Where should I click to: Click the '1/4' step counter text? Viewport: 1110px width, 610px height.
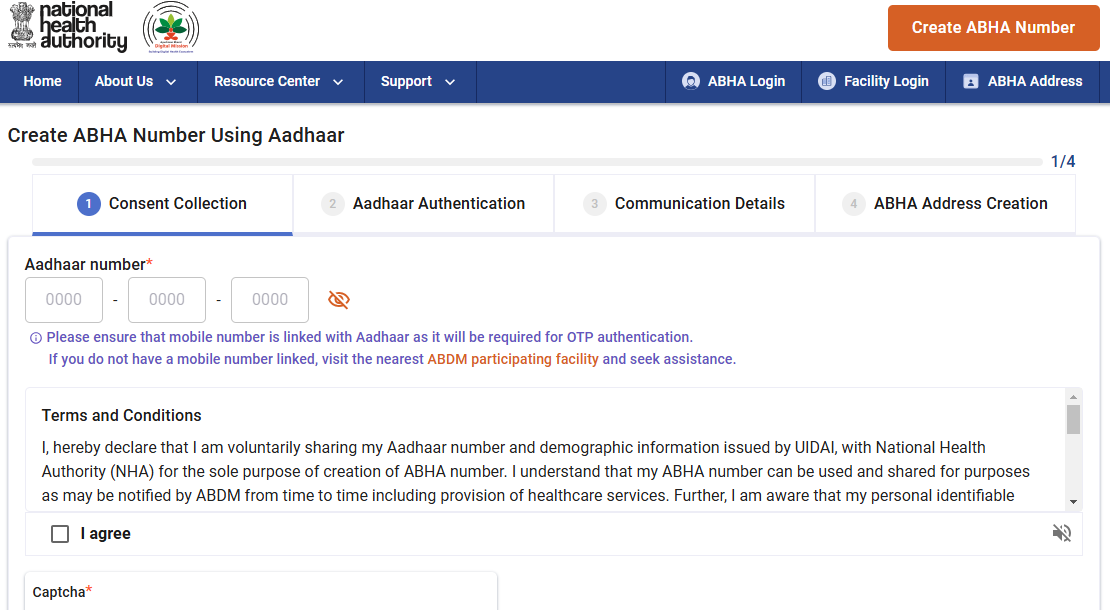coord(1063,161)
